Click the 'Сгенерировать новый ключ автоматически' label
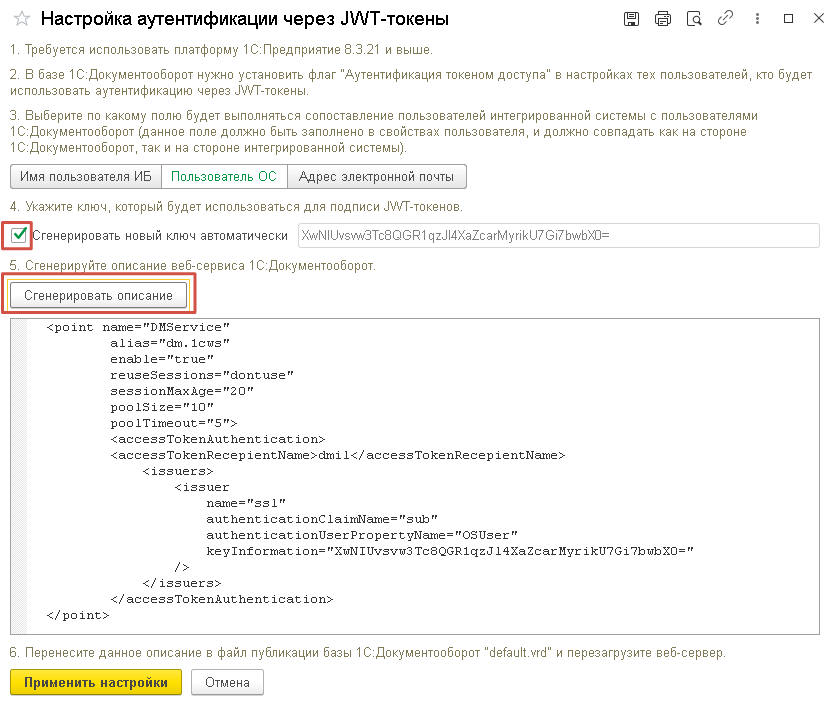The width and height of the screenshot is (839, 708). tap(160, 236)
